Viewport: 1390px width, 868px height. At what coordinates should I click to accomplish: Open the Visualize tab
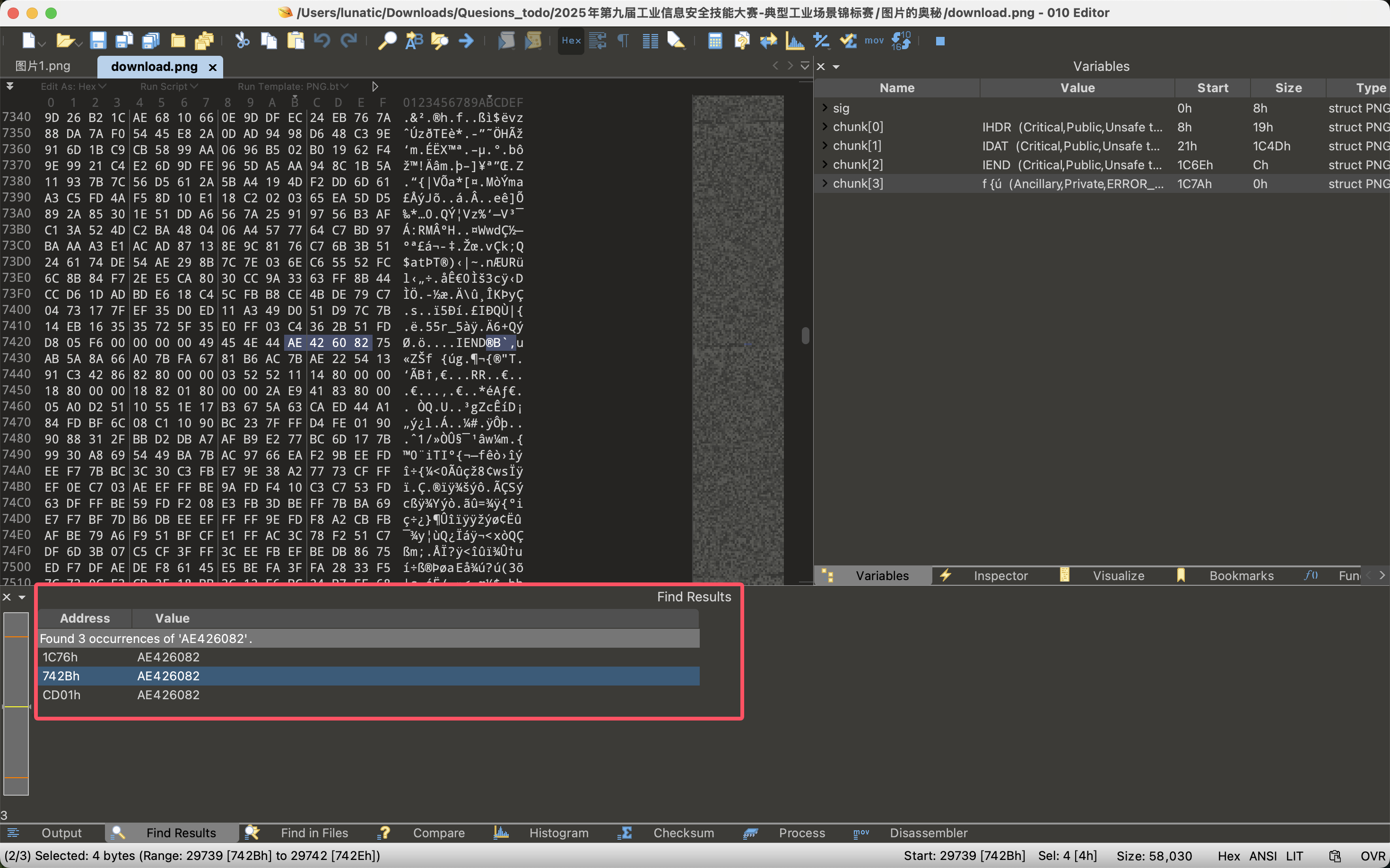1118,575
